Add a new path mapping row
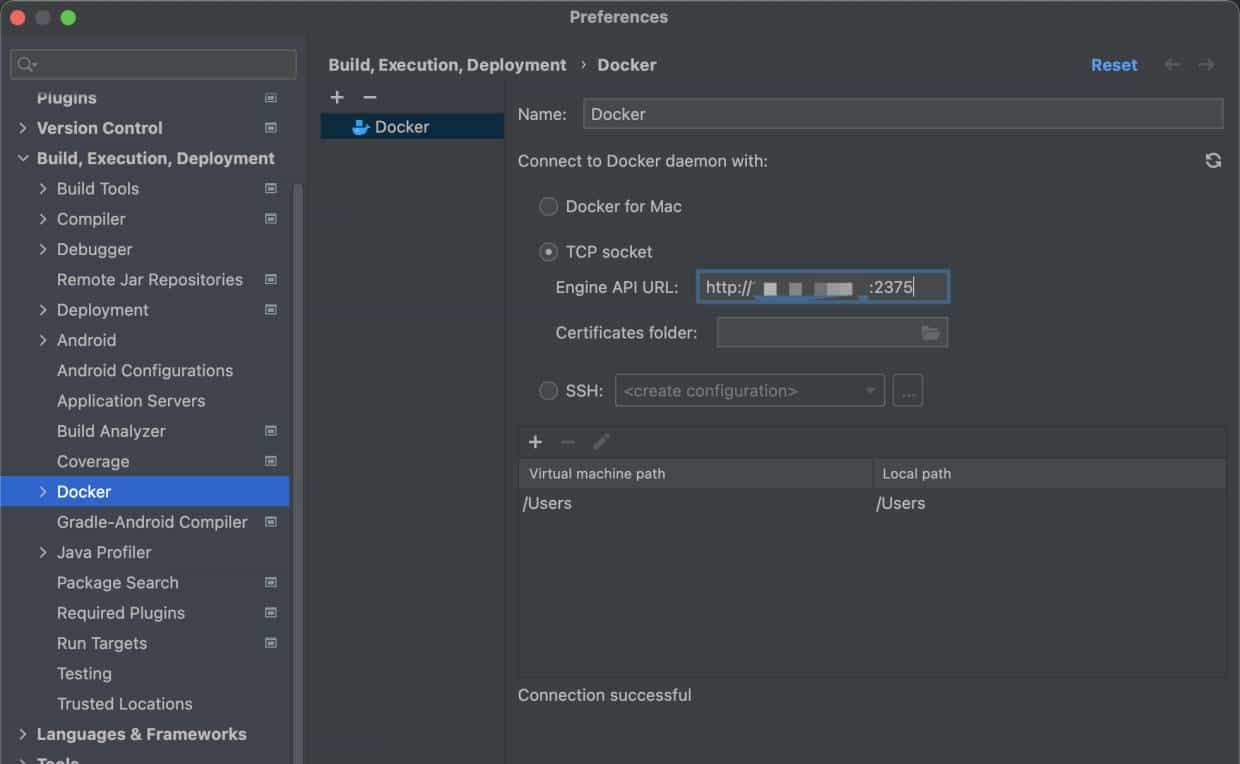 [535, 442]
